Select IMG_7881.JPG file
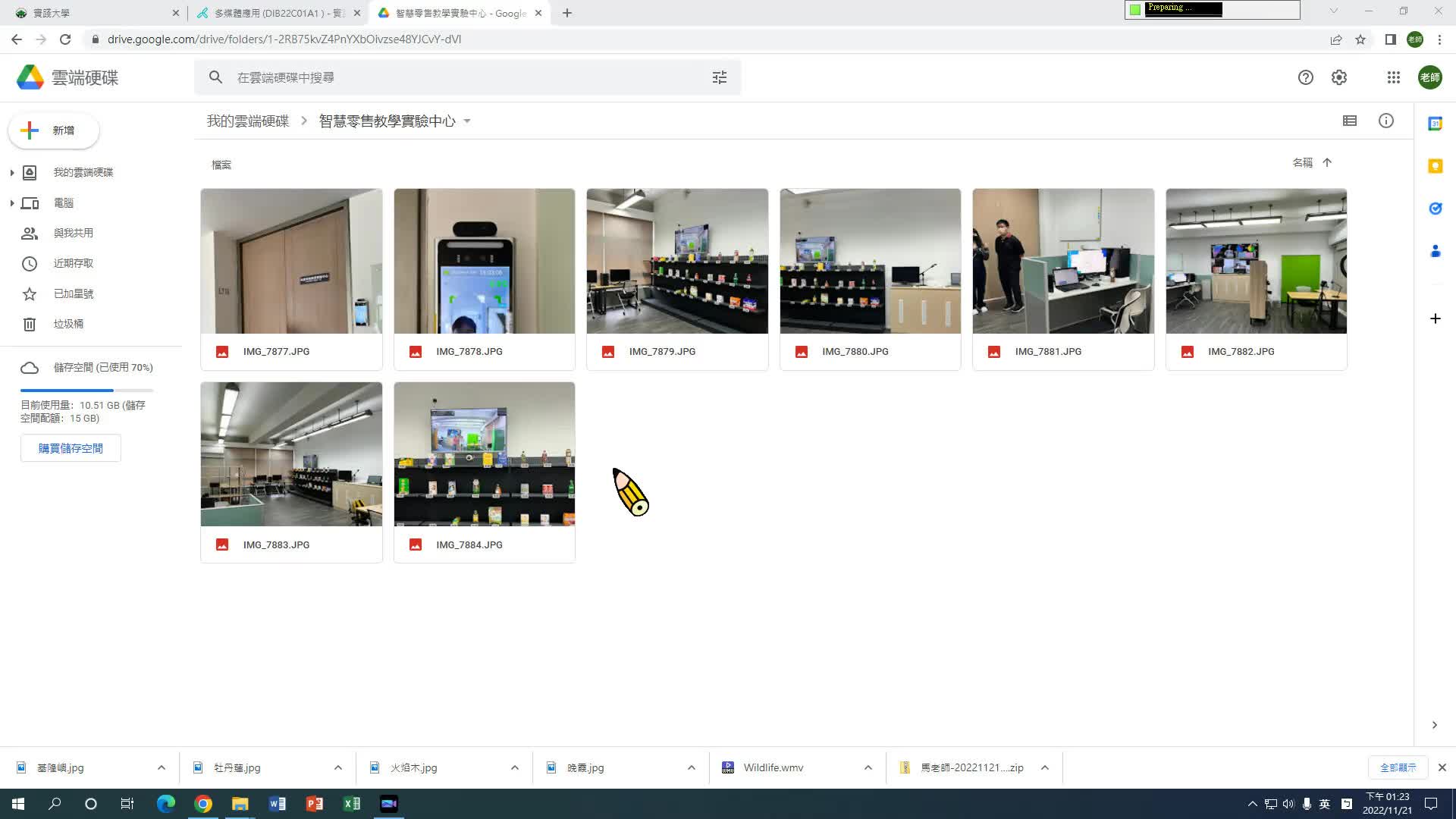Screen dimensions: 1456x819 coord(1063,279)
